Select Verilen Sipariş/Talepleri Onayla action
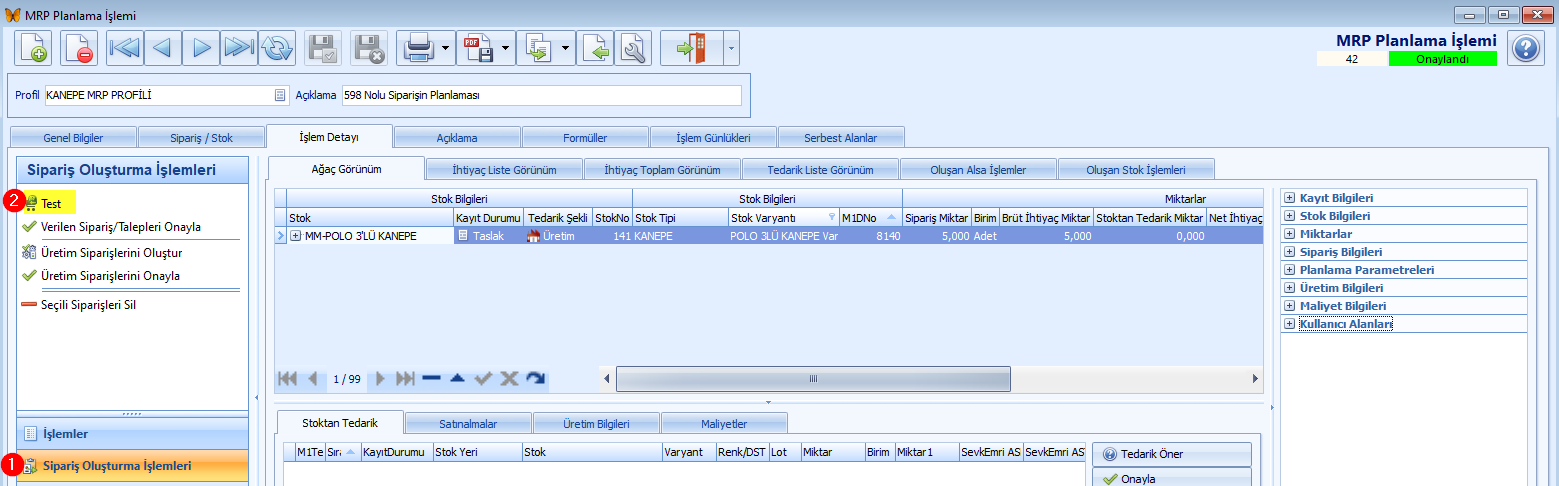Screen dimensions: 1559x486 click(120, 227)
